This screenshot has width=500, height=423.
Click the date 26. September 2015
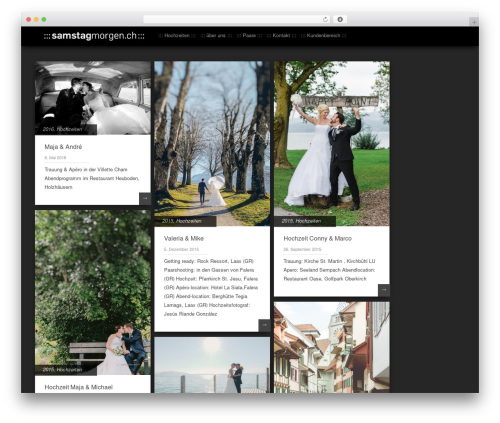(x=302, y=249)
